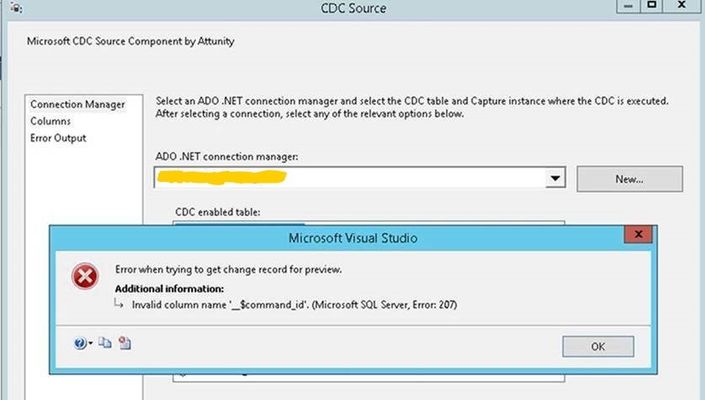Screen dimensions: 705x400
Task: Open the help icon's small dropdown arrow
Action: pos(90,343)
